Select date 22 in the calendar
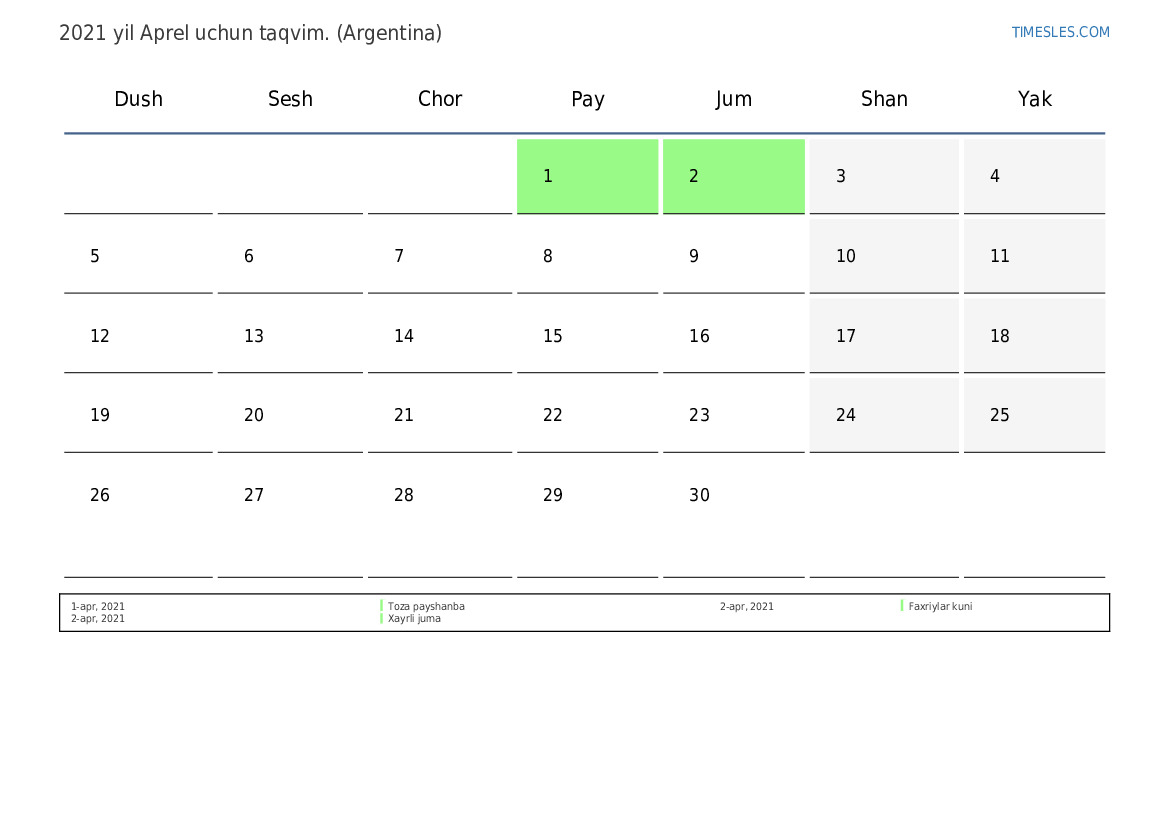 pyautogui.click(x=587, y=415)
